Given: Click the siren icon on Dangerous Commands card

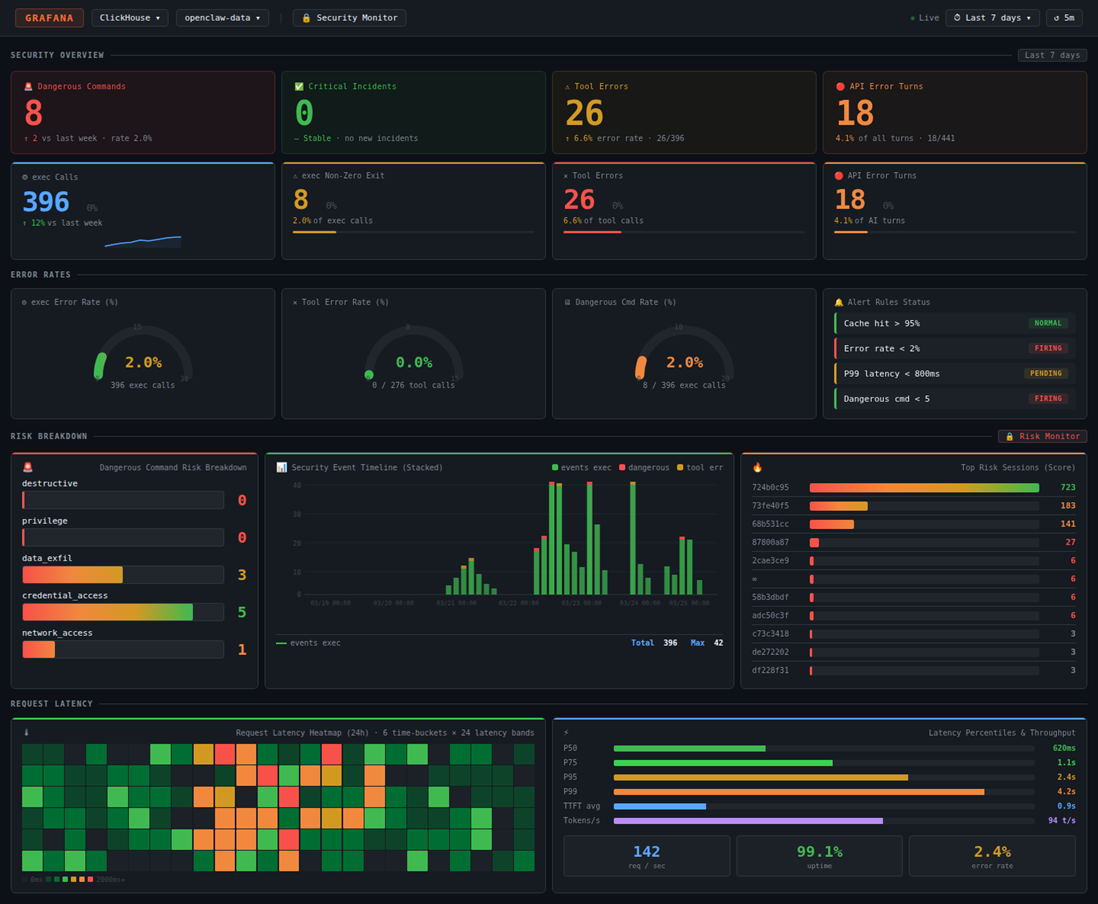Looking at the screenshot, I should [x=28, y=87].
